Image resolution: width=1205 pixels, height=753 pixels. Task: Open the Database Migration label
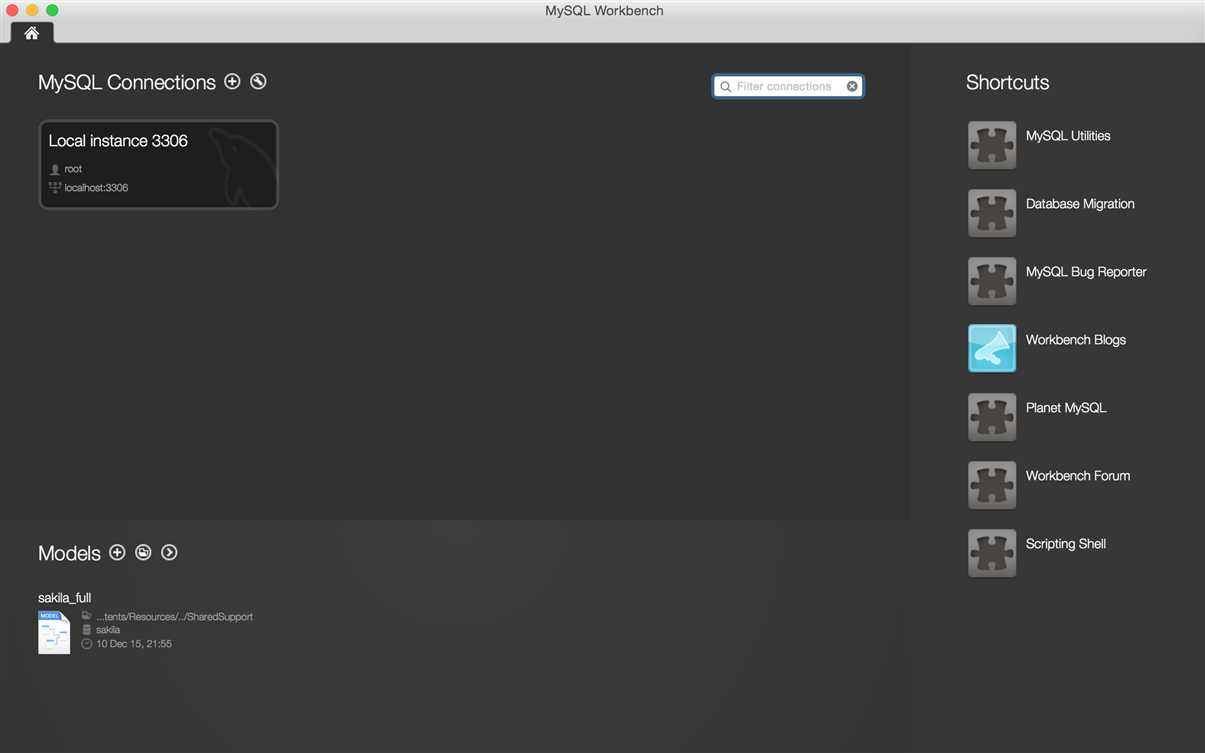tap(1080, 204)
